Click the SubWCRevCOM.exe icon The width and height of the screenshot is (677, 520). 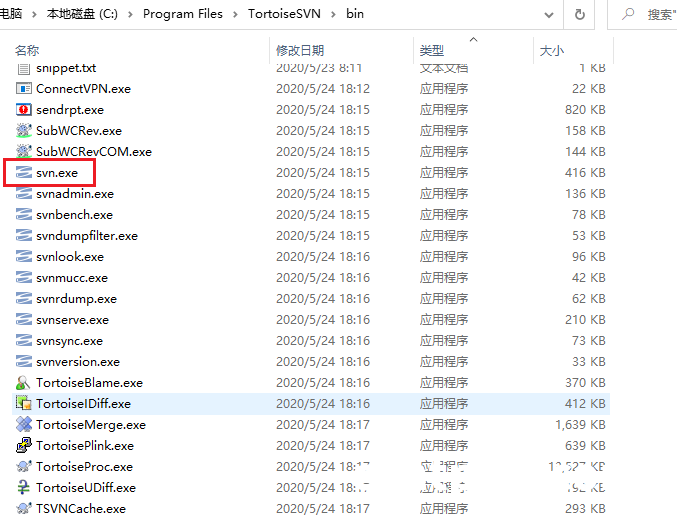coord(24,152)
